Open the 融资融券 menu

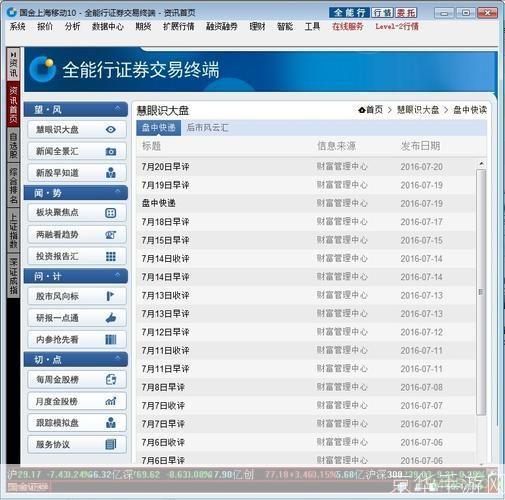[222, 26]
